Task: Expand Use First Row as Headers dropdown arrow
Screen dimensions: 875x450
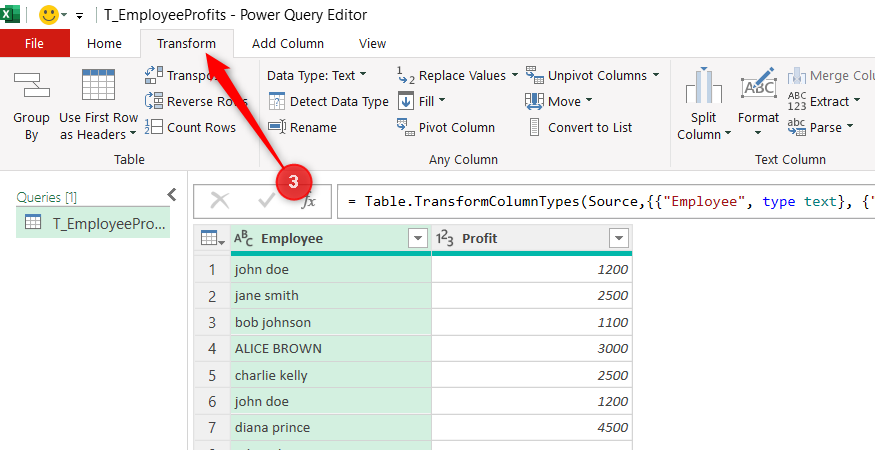Action: tap(133, 135)
